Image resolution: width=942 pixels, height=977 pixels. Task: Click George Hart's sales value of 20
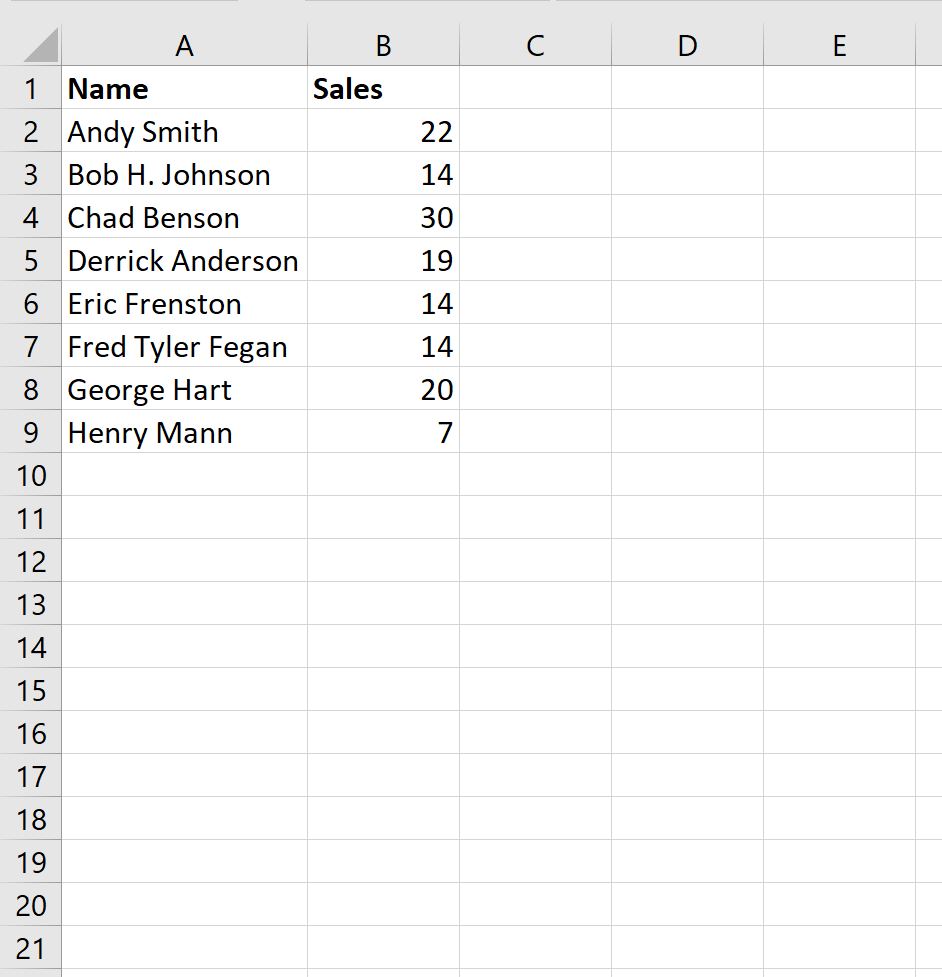click(382, 389)
